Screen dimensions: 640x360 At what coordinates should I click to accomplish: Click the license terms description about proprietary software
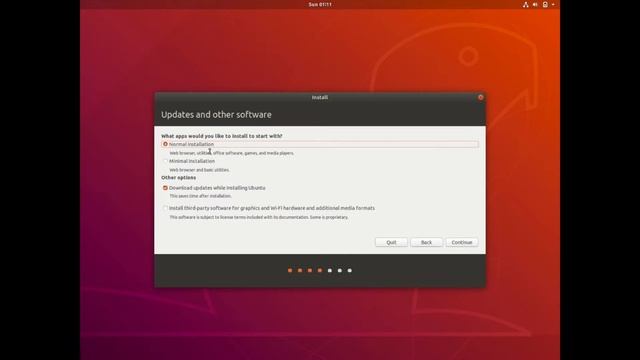tap(259, 217)
